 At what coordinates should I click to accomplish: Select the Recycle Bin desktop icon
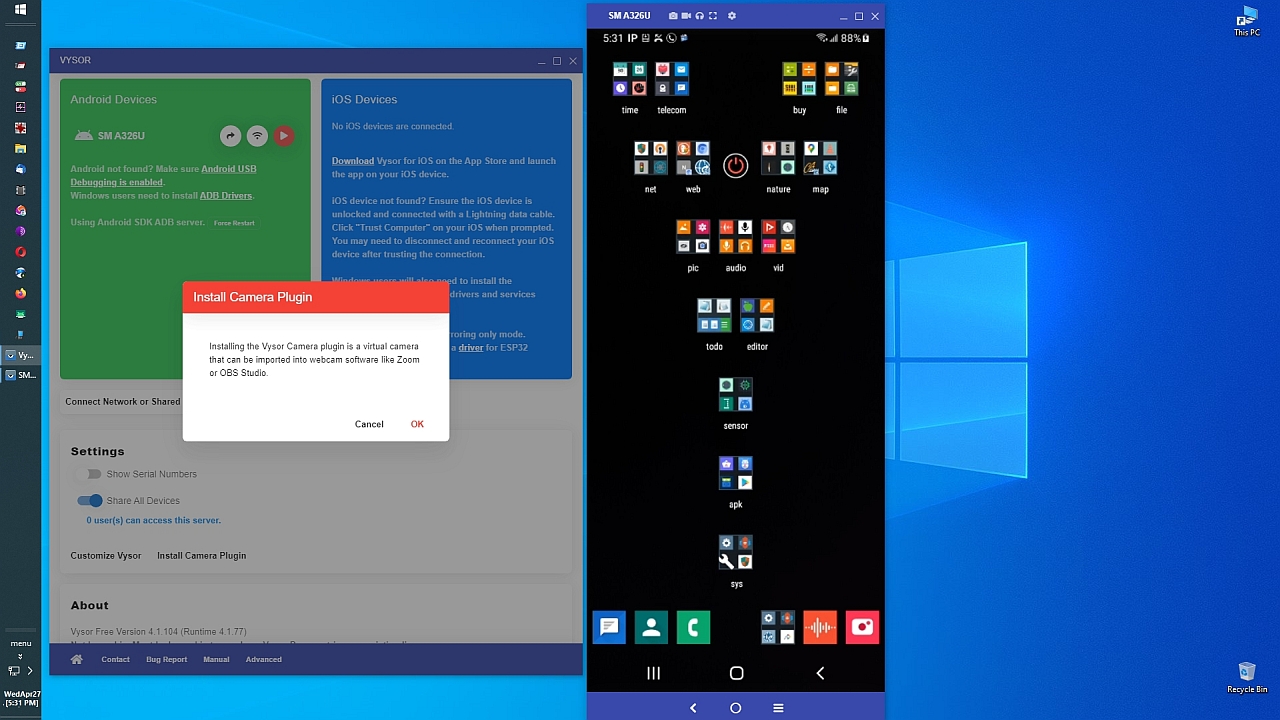pyautogui.click(x=1247, y=678)
